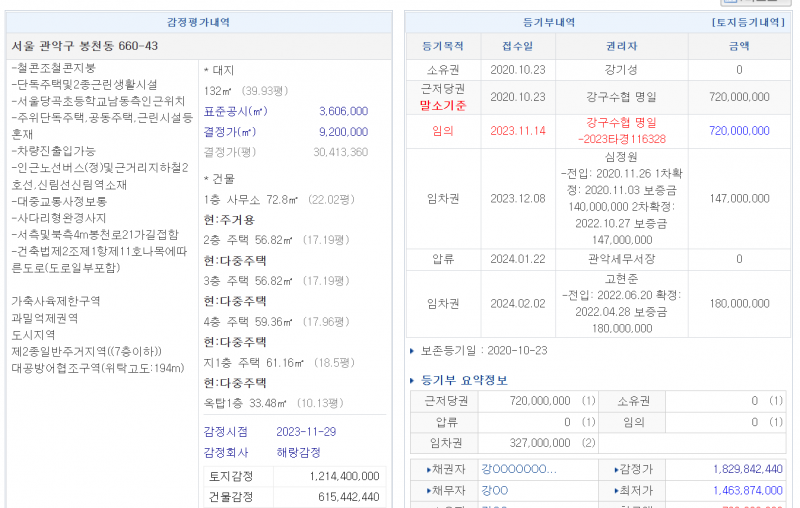Click the arrow marker before 감정가
The image size is (800, 508).
click(616, 469)
